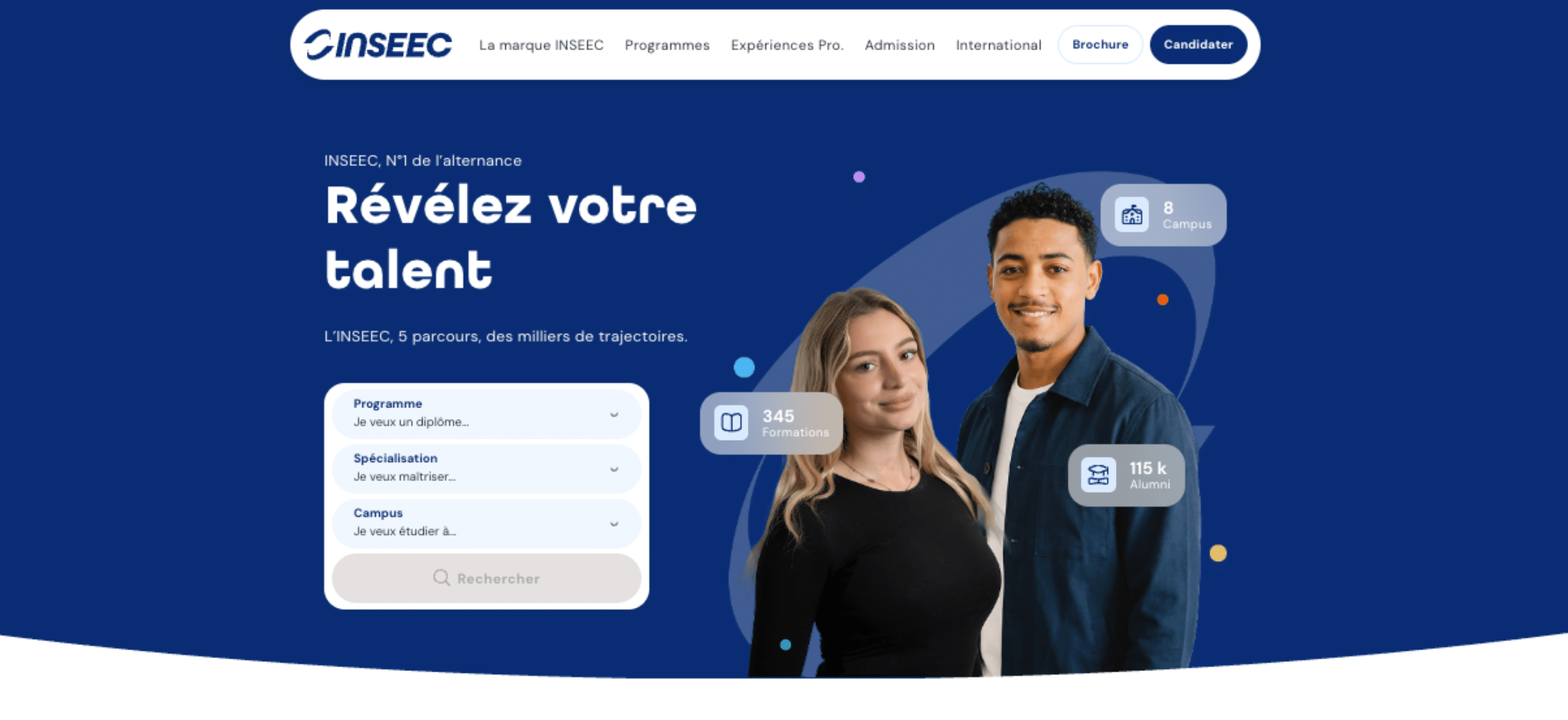Click the graduation cap Alumni icon
The width and height of the screenshot is (1568, 720).
coord(1098,475)
